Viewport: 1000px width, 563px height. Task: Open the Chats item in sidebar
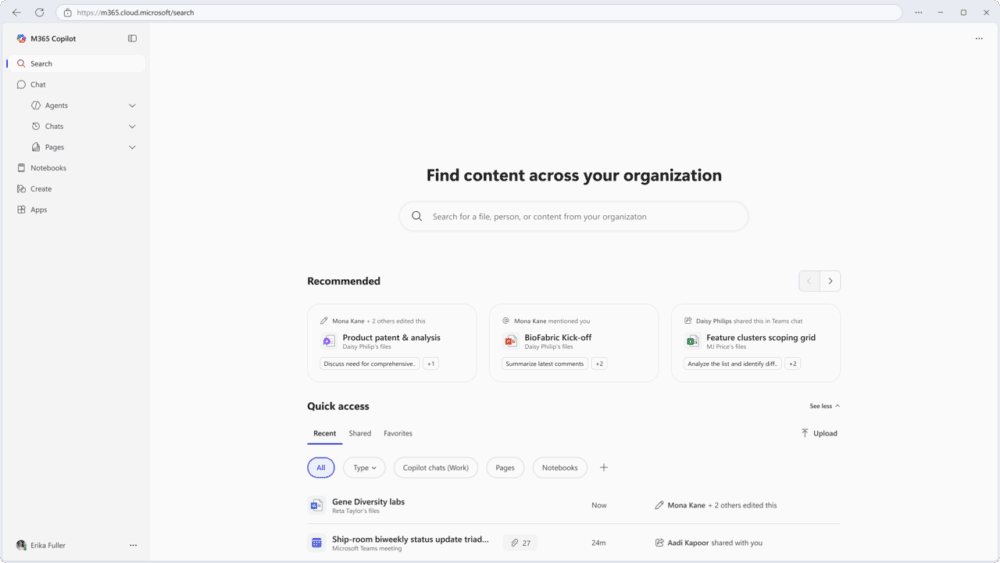[54, 126]
